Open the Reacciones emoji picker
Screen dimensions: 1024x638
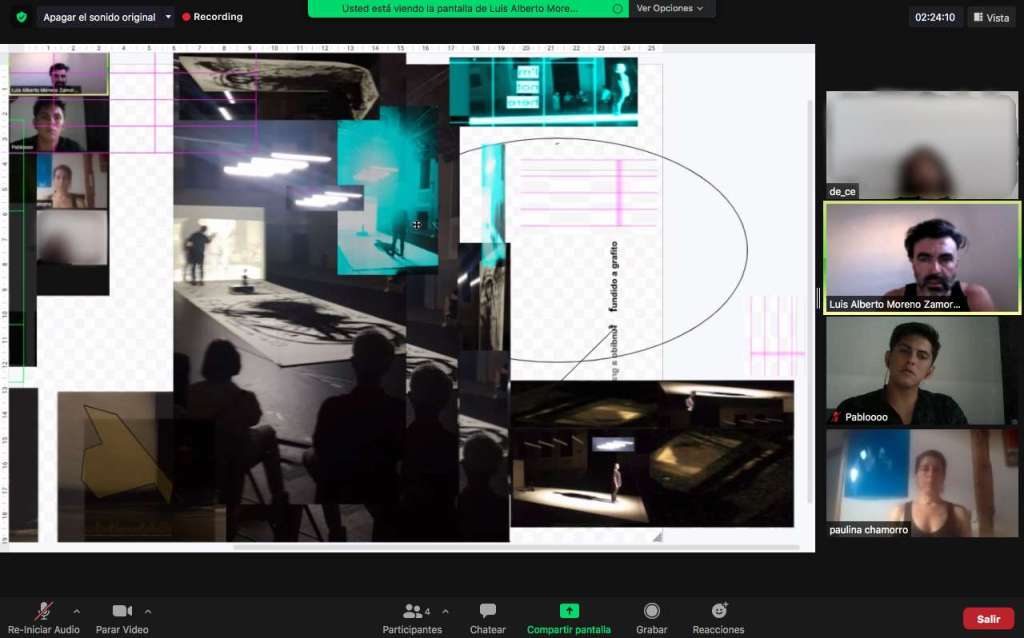[718, 611]
